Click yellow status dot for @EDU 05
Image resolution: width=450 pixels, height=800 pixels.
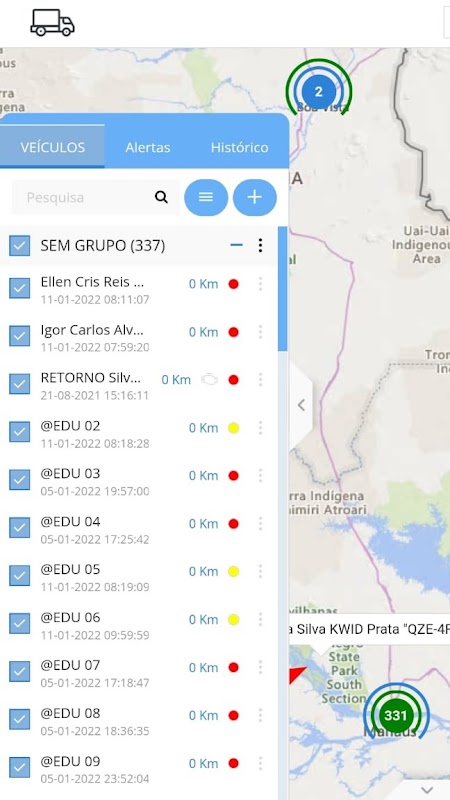point(233,571)
